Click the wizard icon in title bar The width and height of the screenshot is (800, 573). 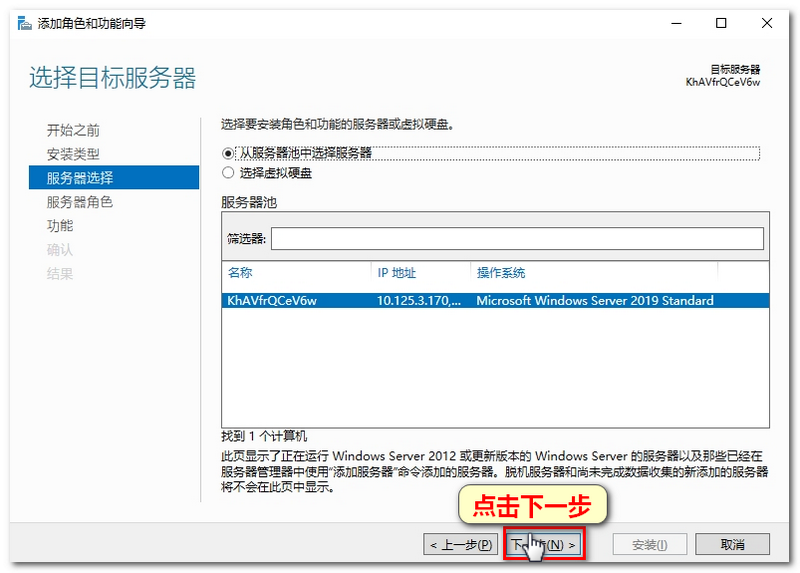point(23,23)
